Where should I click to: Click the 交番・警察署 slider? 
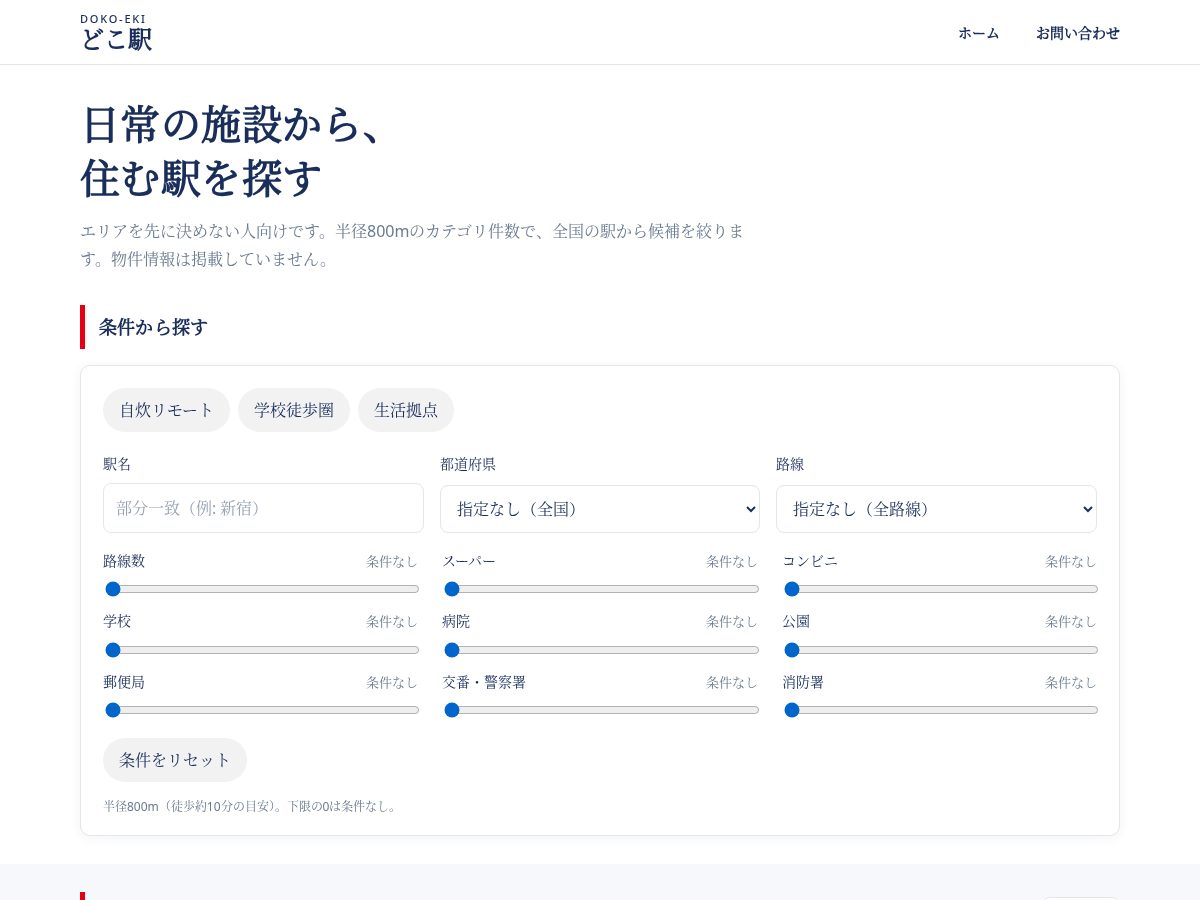[x=601, y=710]
